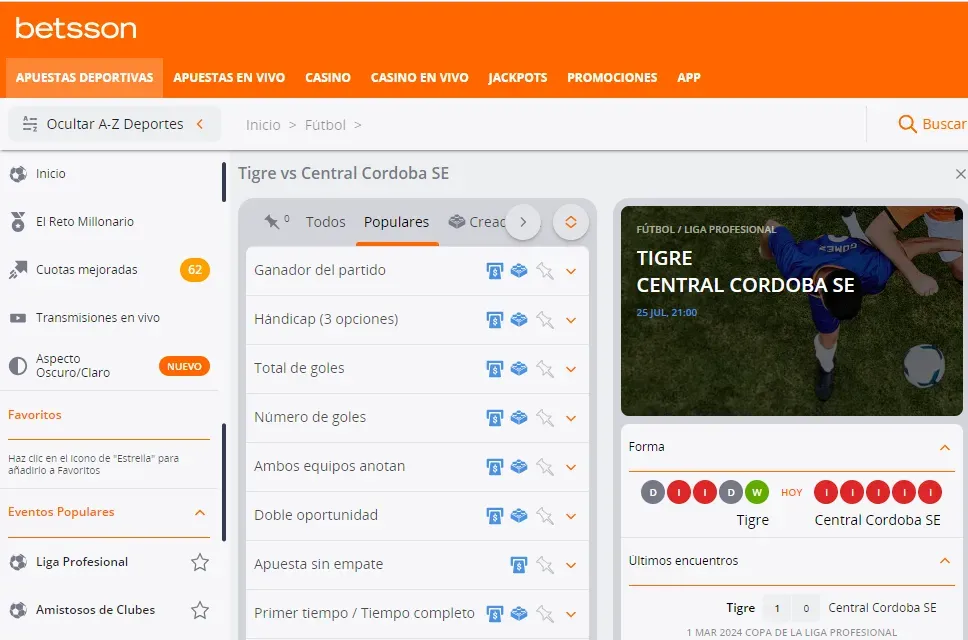Image resolution: width=968 pixels, height=640 pixels.
Task: Open the Casino en vivo menu
Action: pos(419,77)
